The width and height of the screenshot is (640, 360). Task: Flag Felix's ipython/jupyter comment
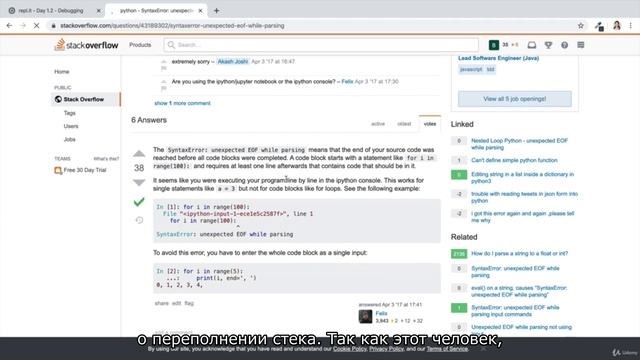tap(164, 88)
